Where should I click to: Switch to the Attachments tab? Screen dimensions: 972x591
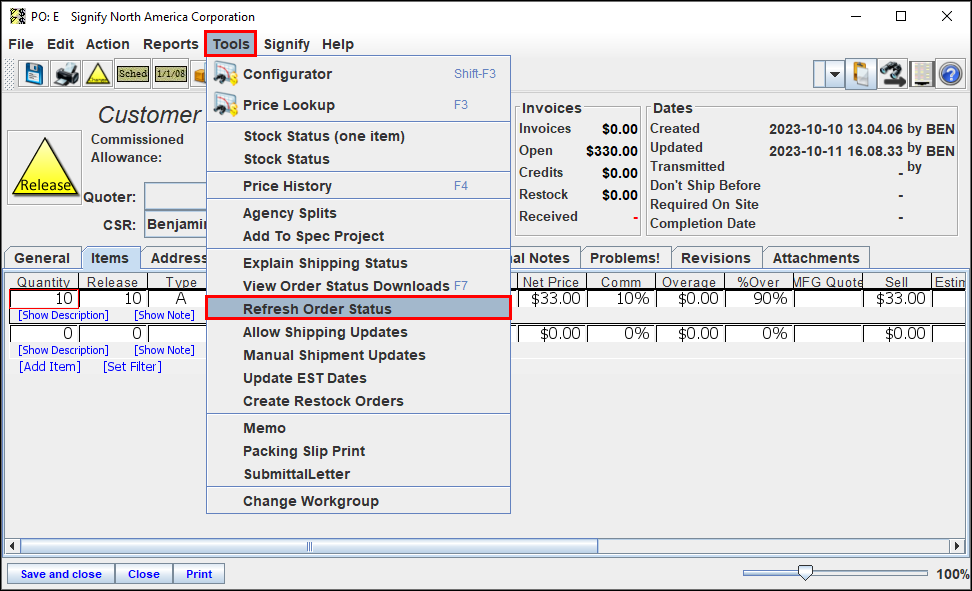(x=816, y=258)
